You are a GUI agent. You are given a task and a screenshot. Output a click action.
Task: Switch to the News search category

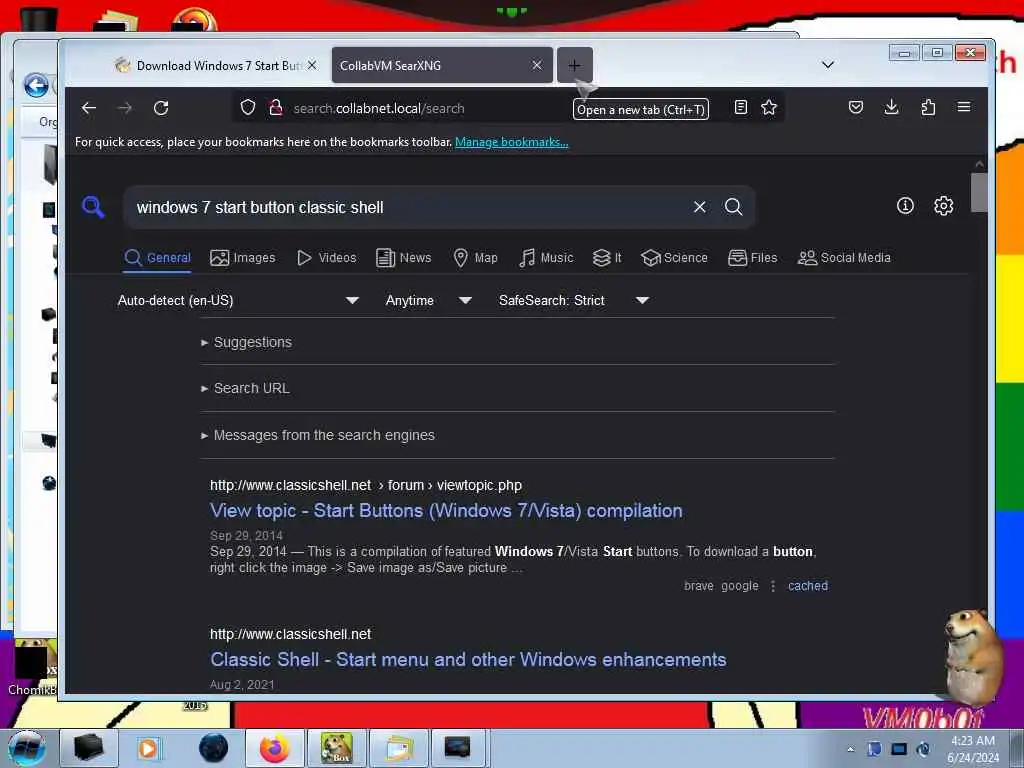tap(404, 258)
